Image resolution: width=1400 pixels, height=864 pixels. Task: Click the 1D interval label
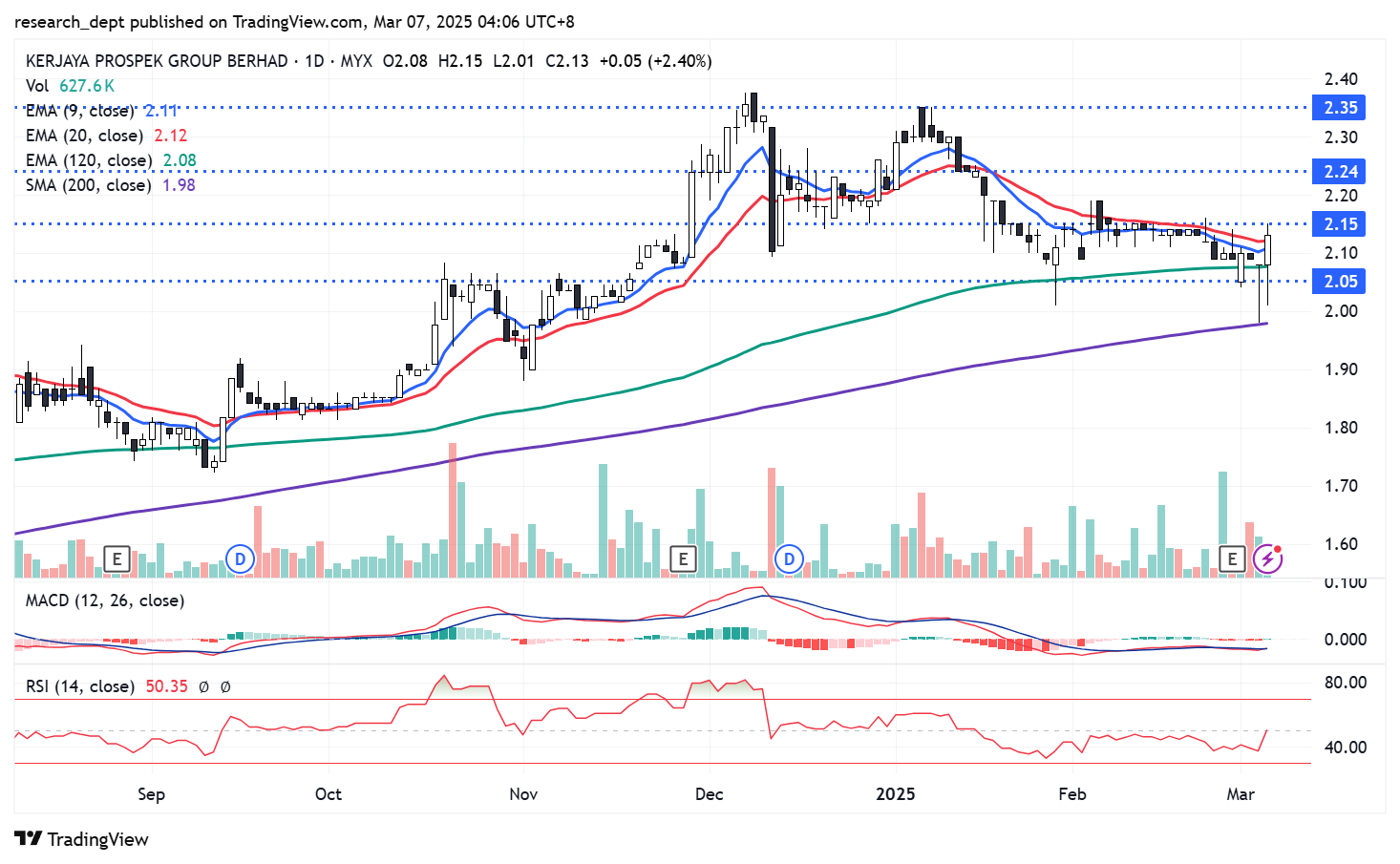coord(314,61)
